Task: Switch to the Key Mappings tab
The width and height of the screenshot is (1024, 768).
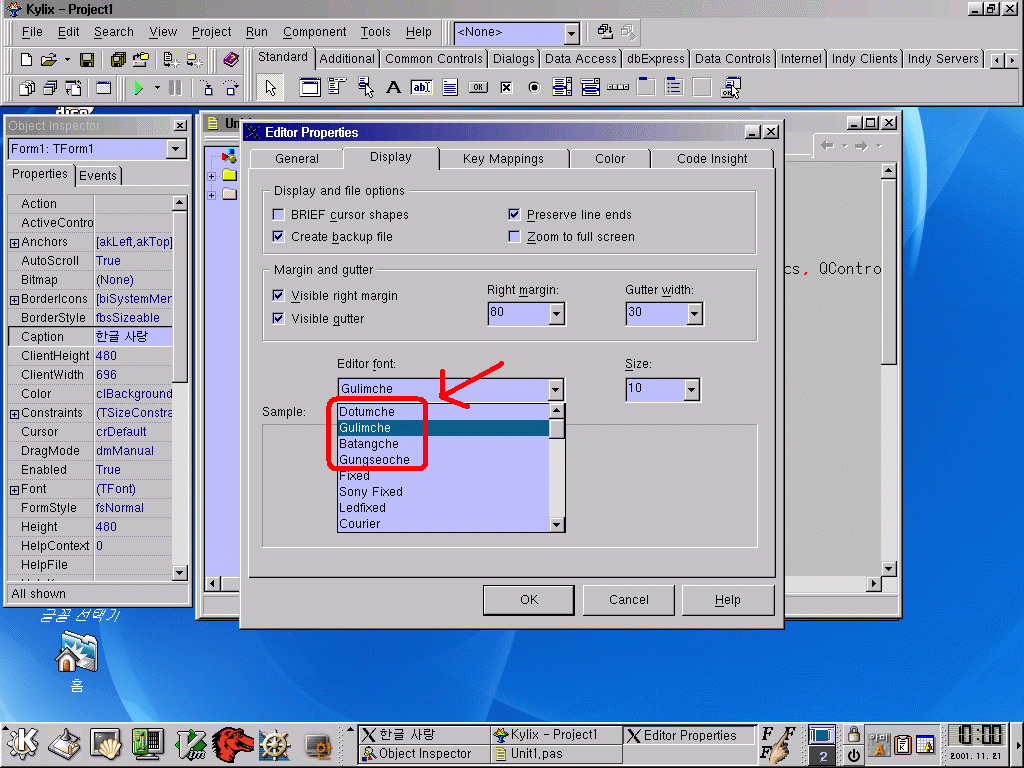Action: pyautogui.click(x=503, y=159)
